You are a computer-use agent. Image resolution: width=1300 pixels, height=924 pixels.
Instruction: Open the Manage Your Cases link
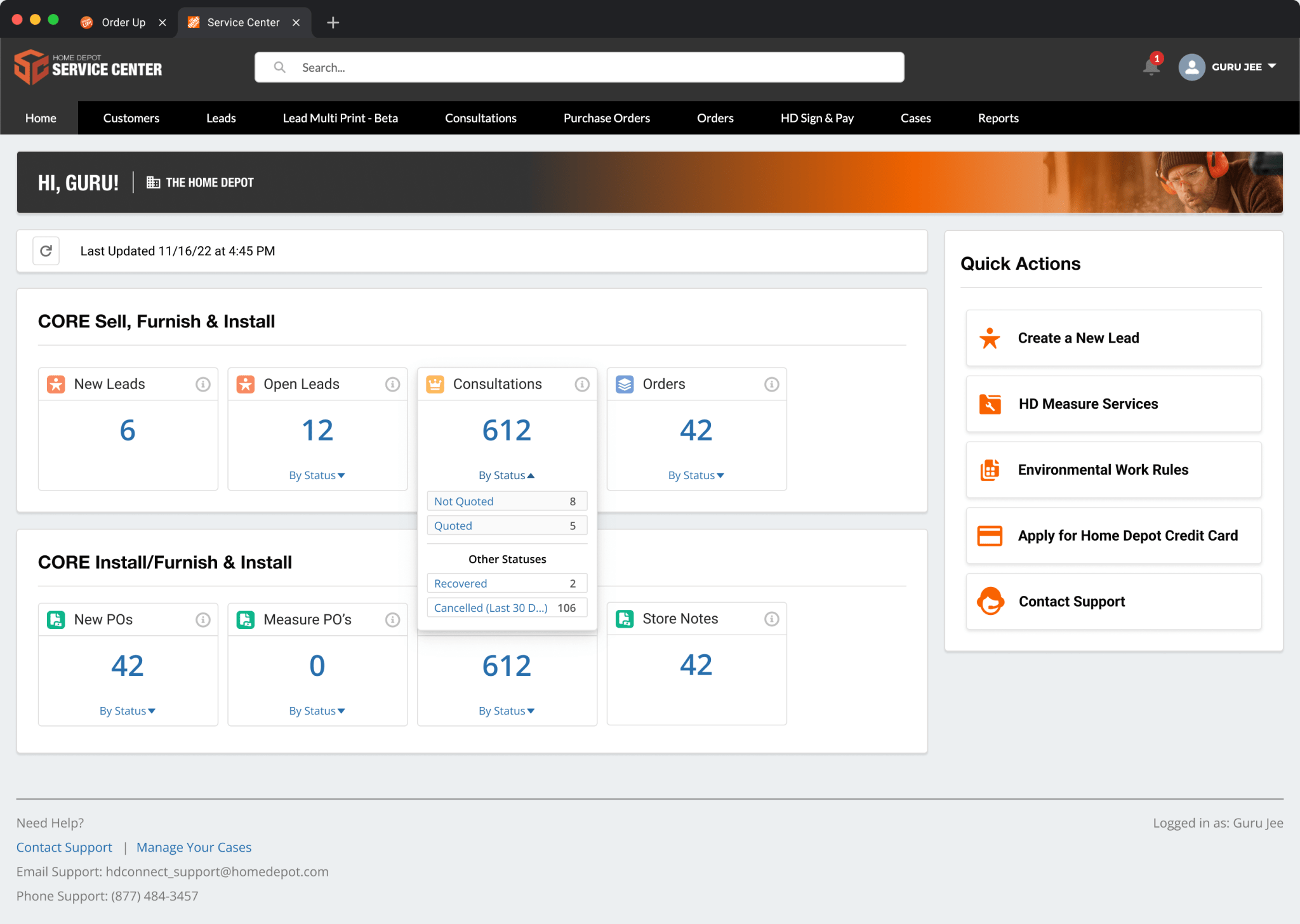[x=194, y=848]
